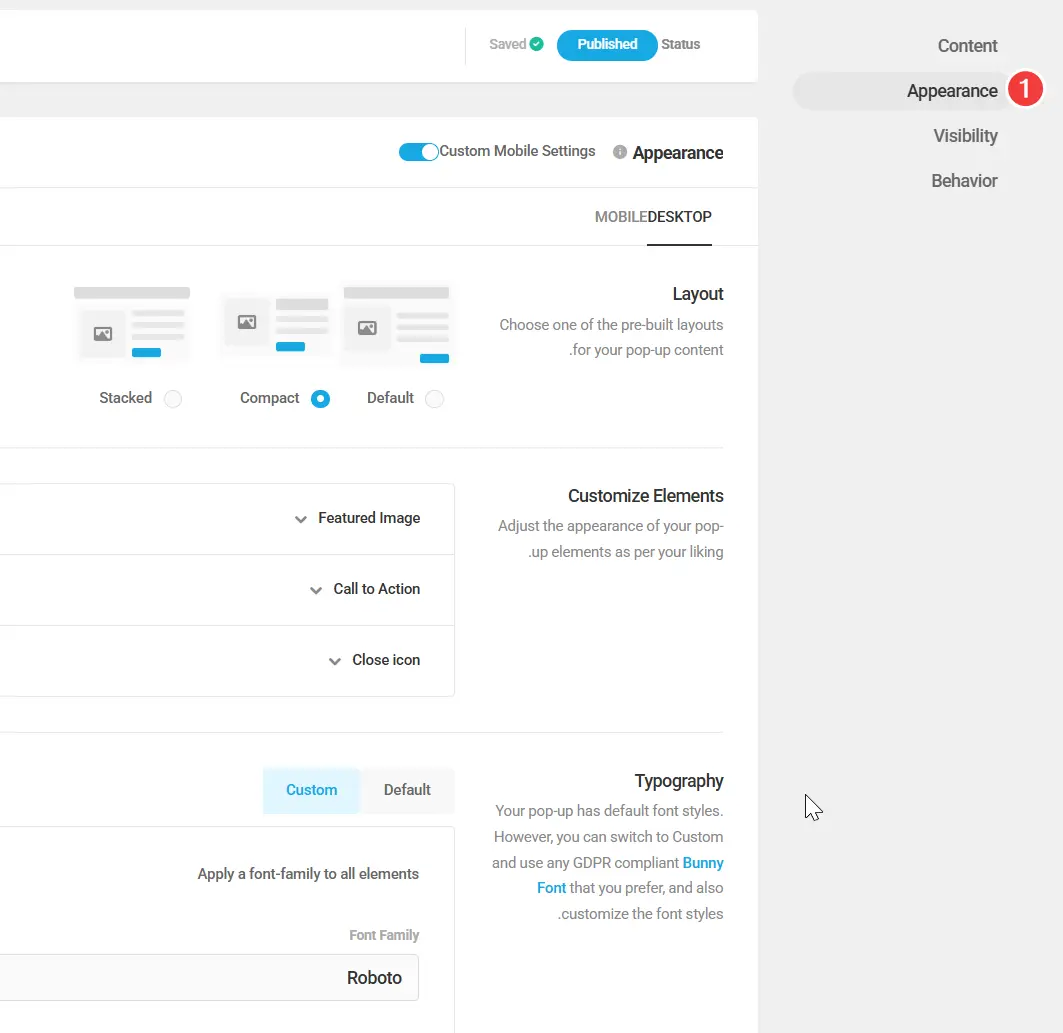Image resolution: width=1063 pixels, height=1033 pixels.
Task: Click the Typography section heading
Action: pyautogui.click(x=679, y=781)
